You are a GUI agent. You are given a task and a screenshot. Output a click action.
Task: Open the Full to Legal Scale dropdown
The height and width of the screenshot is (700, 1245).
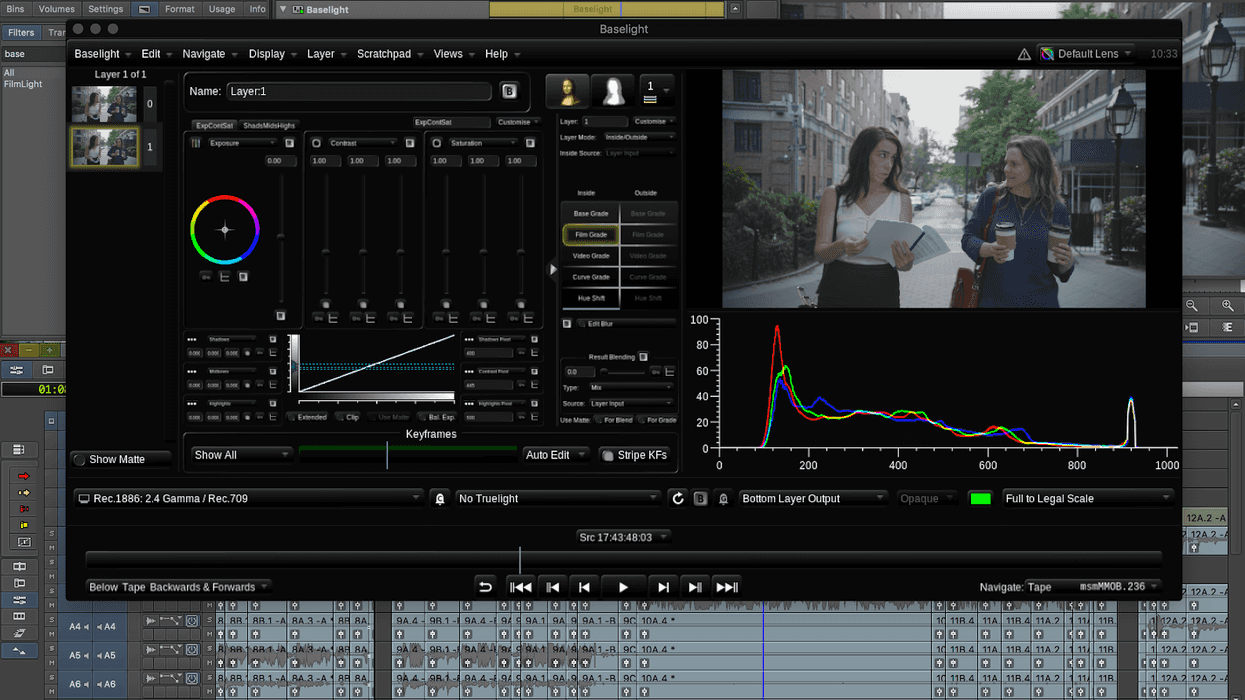pos(1087,498)
